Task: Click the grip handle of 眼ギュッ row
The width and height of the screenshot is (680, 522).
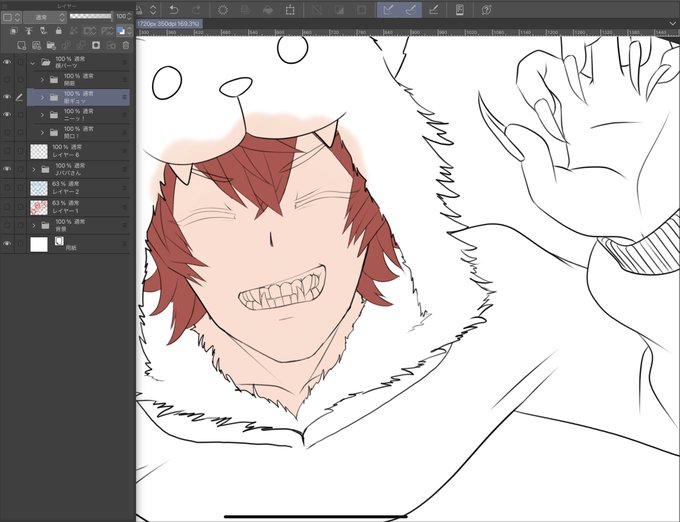Action: pos(125,98)
